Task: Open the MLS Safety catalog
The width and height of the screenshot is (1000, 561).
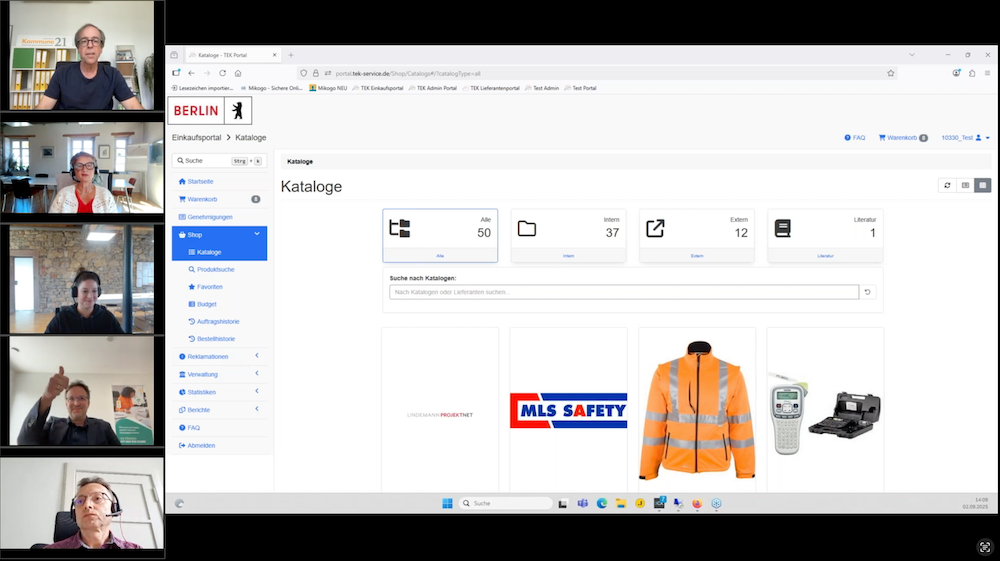Action: [x=568, y=410]
